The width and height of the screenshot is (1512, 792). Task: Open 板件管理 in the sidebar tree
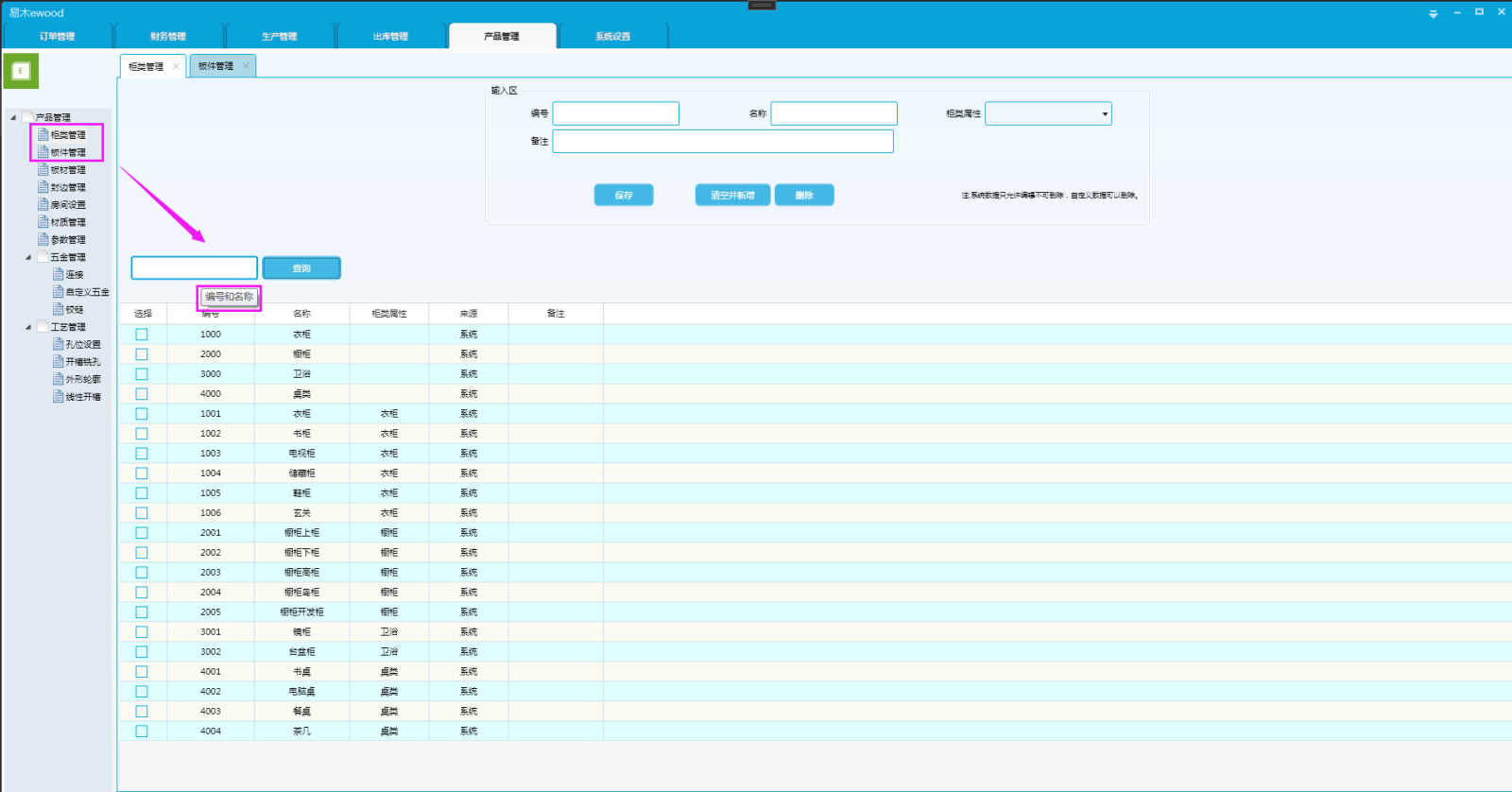tap(67, 152)
